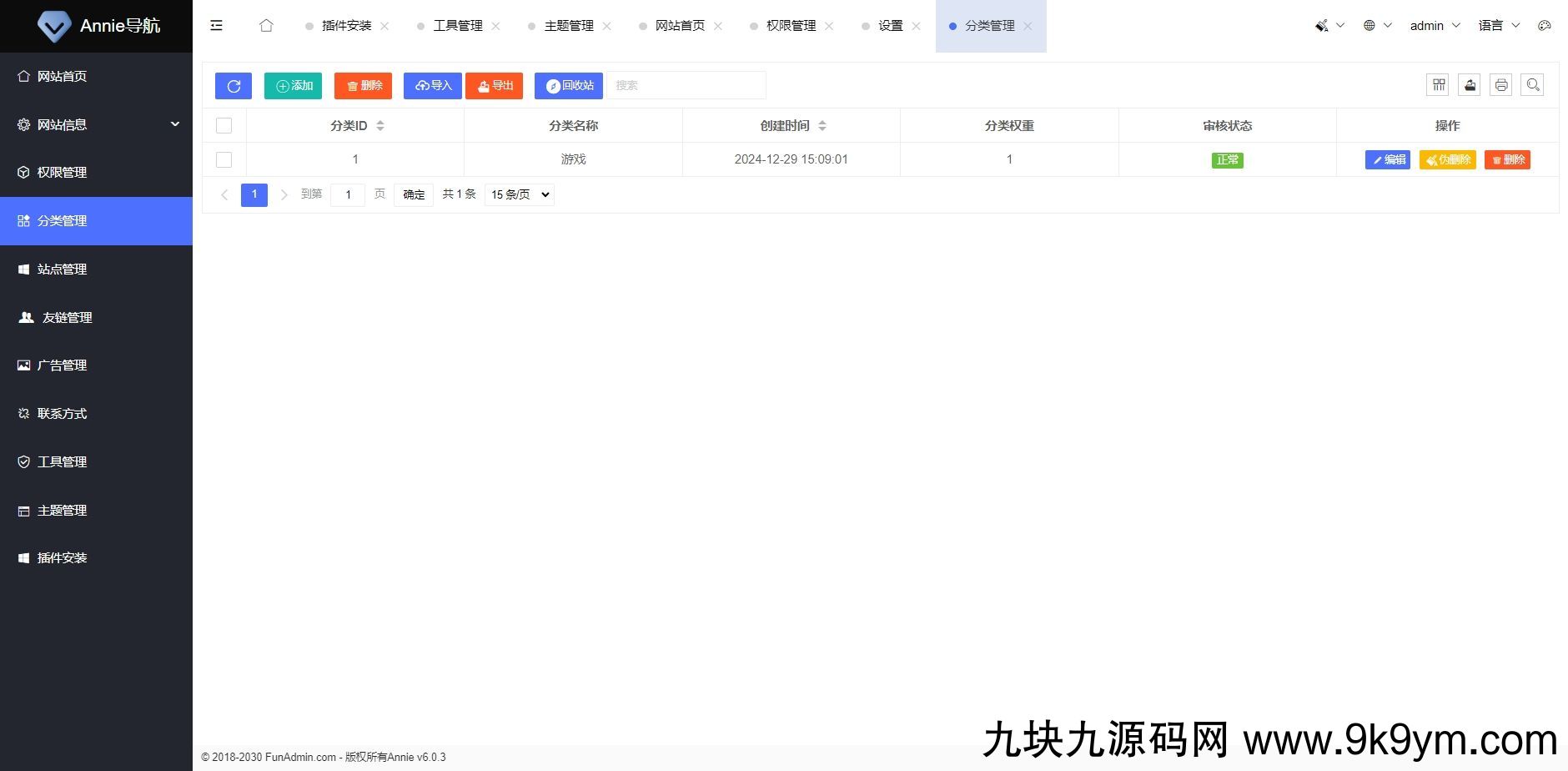Click the clear cache brush icon
Viewport: 1568px width, 771px height.
tap(1322, 26)
